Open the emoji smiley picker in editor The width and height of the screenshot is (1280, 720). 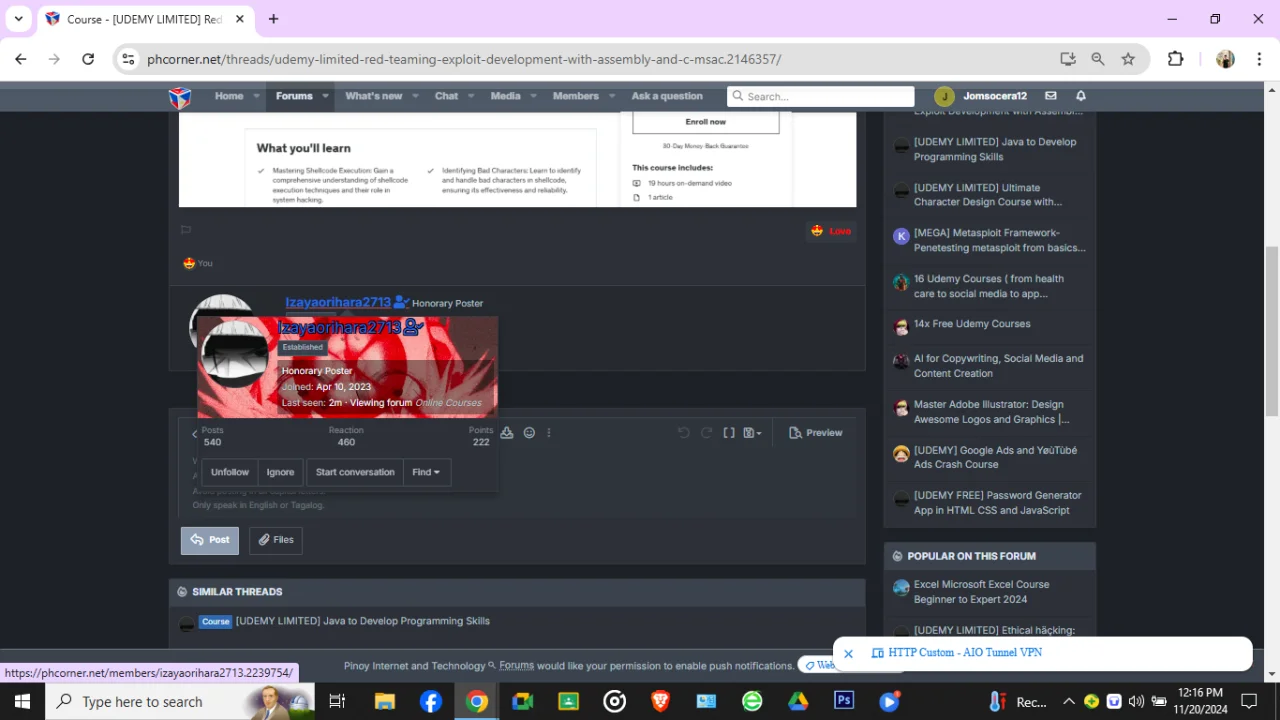click(529, 433)
